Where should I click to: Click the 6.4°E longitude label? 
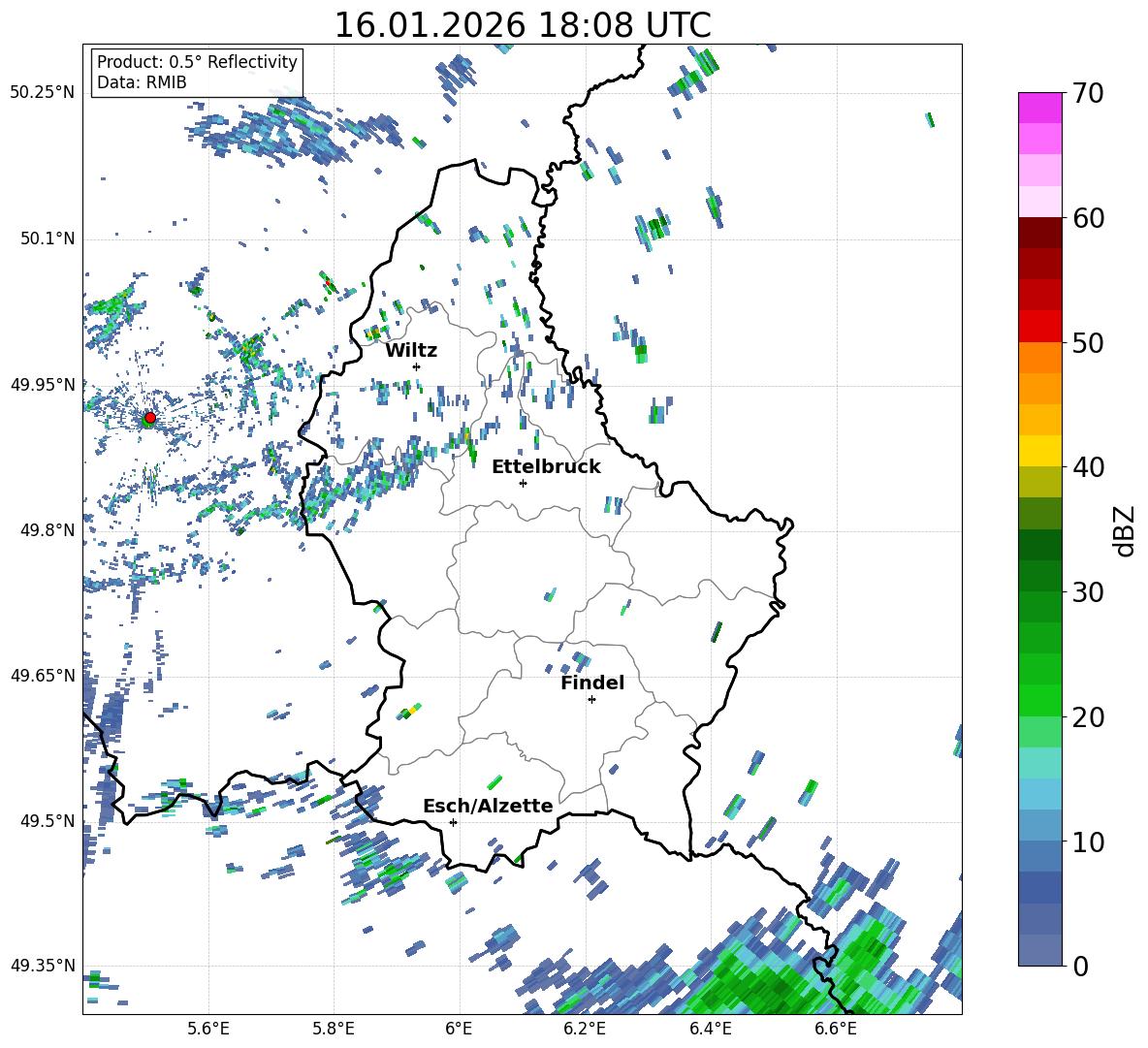[710, 1029]
